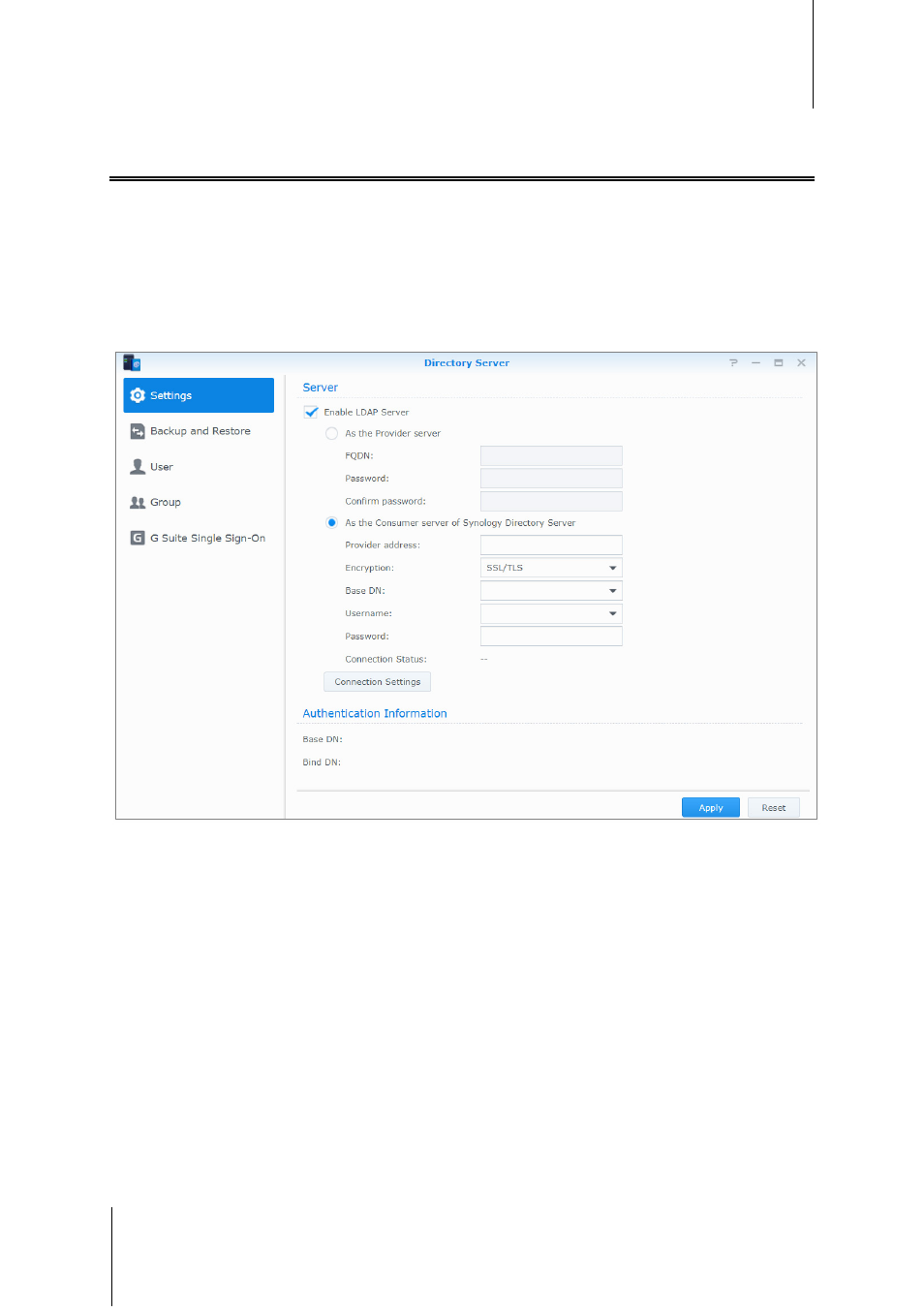Open Backup and Restore section
Viewport: 924px width, 1307px height.
pyautogui.click(x=199, y=431)
